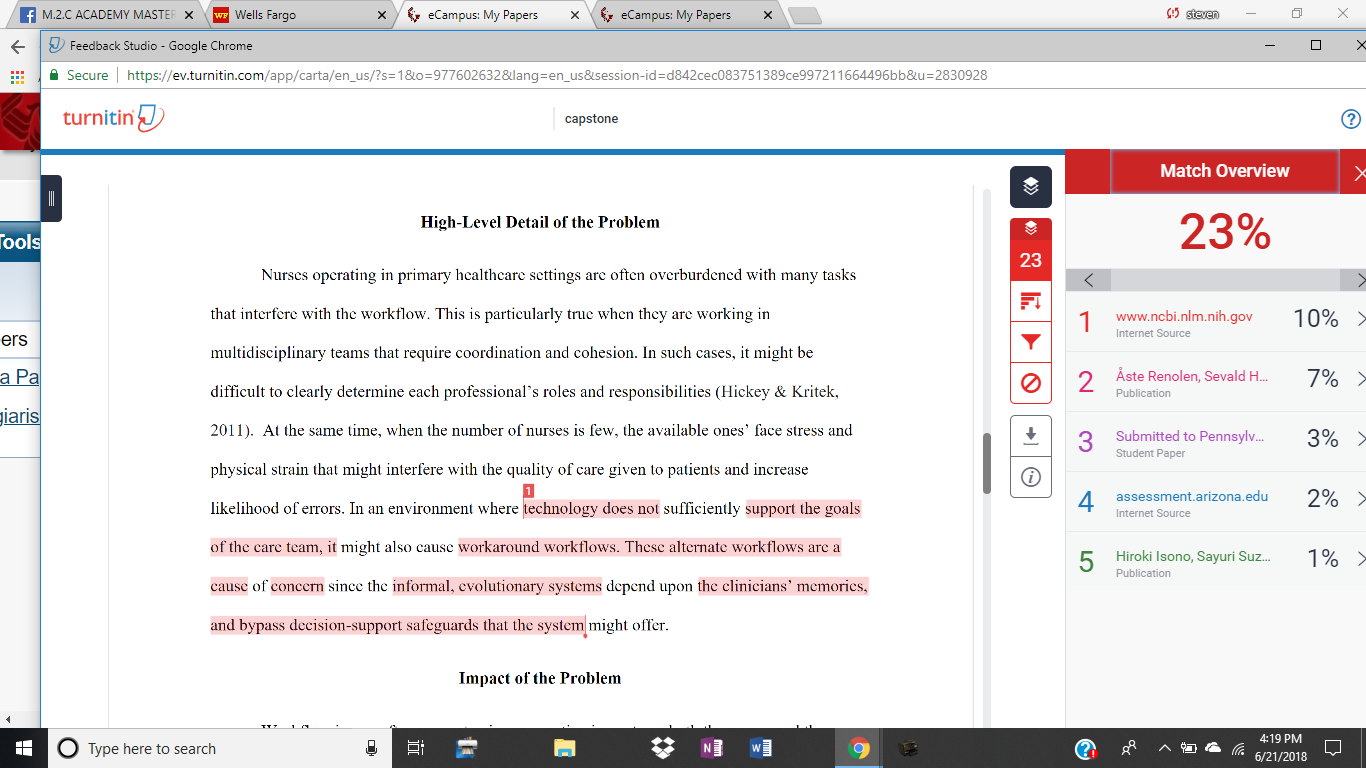Open the Submitted to Pennsylv... source
The image size is (1366, 768).
1190,436
